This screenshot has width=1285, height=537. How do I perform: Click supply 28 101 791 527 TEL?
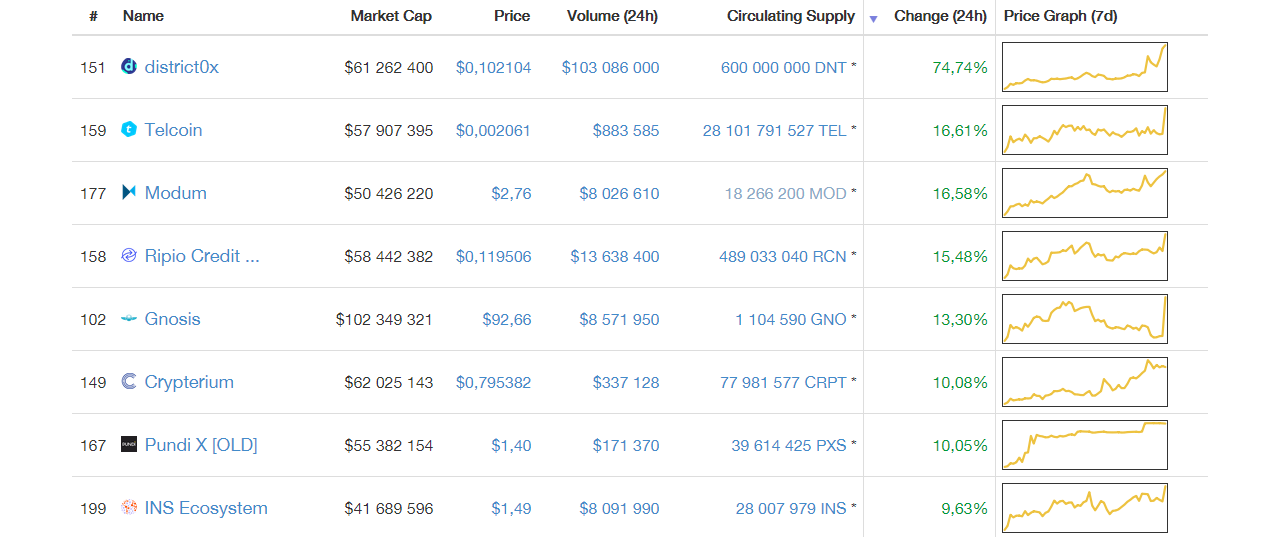775,131
